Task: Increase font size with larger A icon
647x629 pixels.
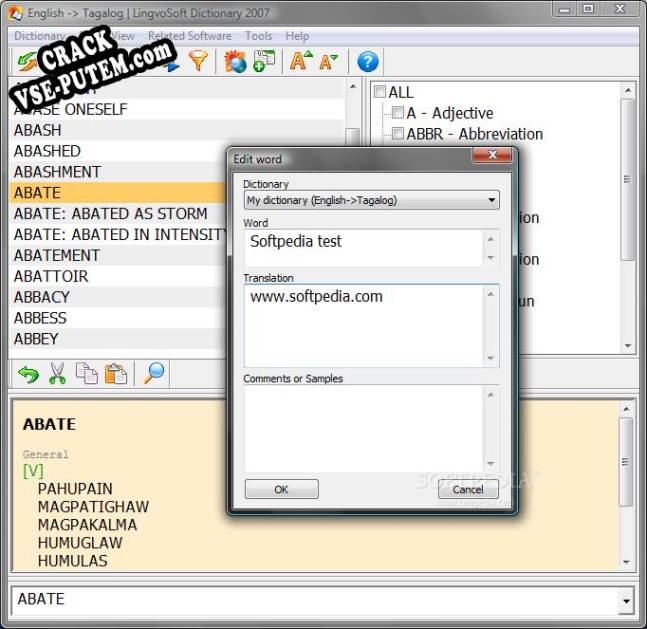Action: pos(301,61)
